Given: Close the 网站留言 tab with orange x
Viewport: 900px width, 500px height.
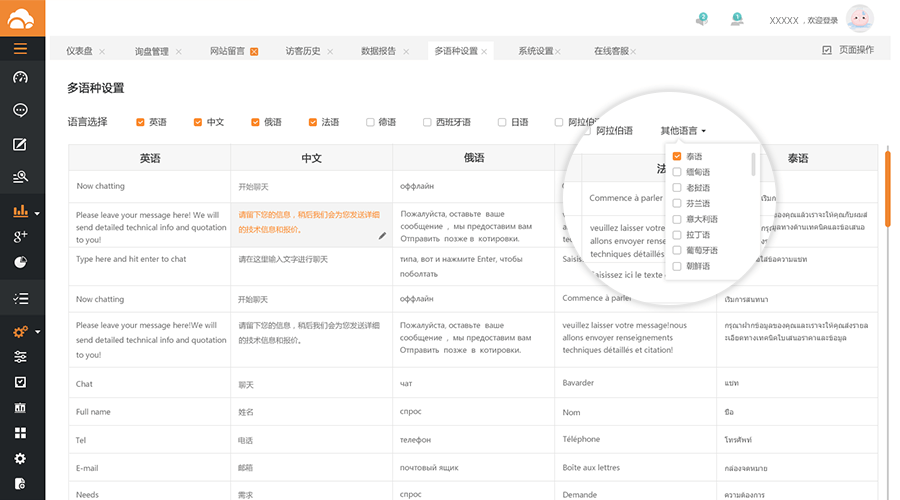Looking at the screenshot, I should click(254, 52).
